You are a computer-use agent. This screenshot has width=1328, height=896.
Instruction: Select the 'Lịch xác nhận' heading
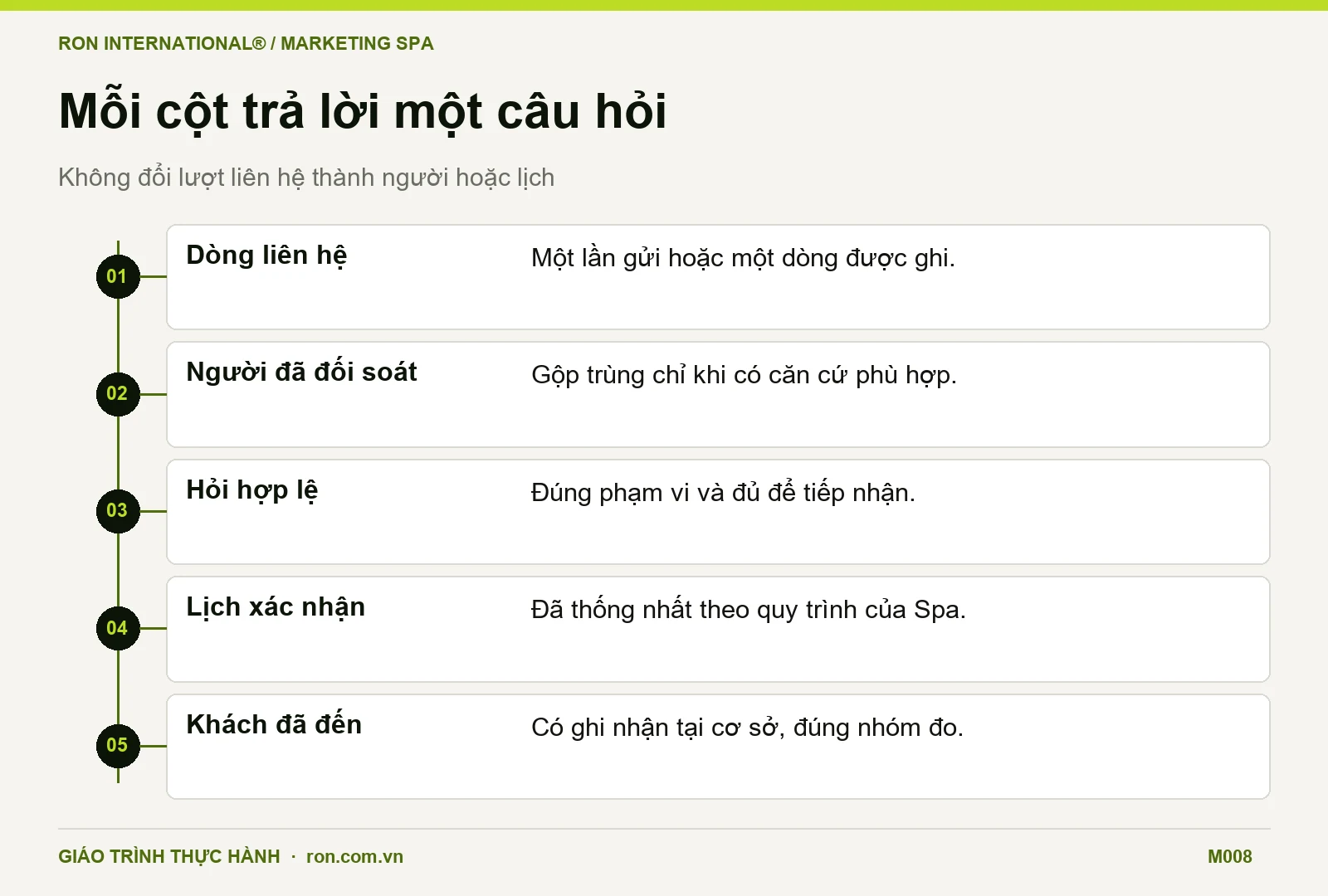(276, 607)
